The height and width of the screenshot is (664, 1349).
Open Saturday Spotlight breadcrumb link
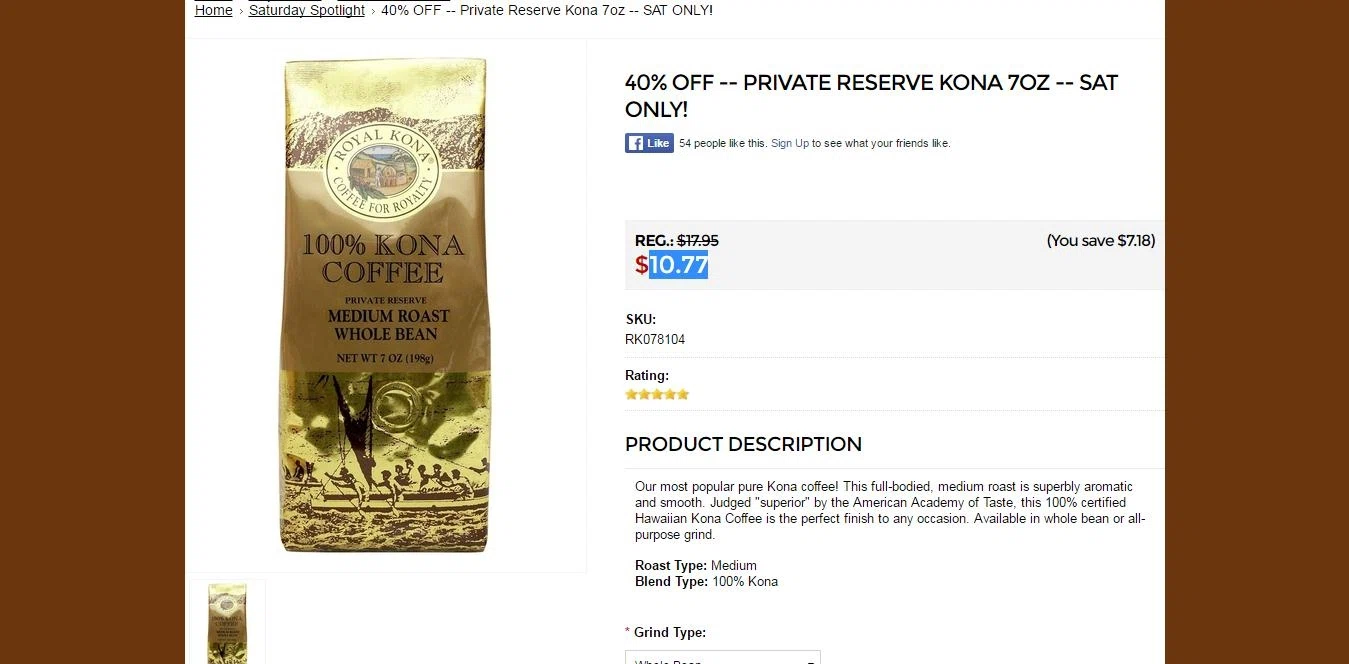coord(307,10)
